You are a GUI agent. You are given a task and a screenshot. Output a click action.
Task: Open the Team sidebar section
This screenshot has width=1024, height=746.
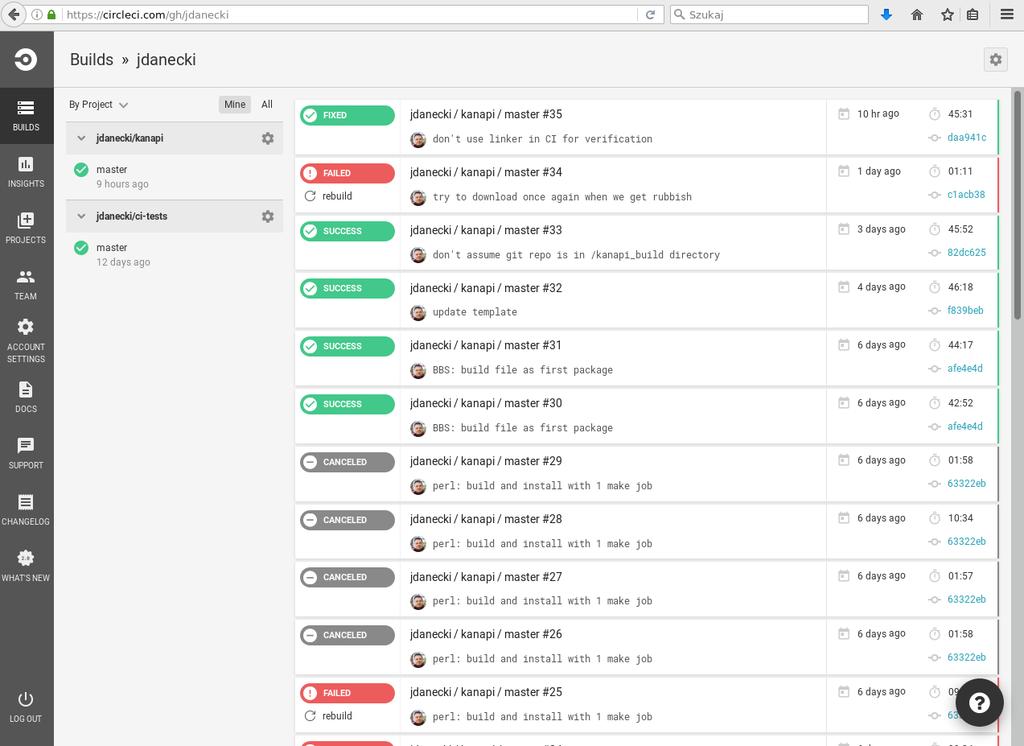click(26, 284)
